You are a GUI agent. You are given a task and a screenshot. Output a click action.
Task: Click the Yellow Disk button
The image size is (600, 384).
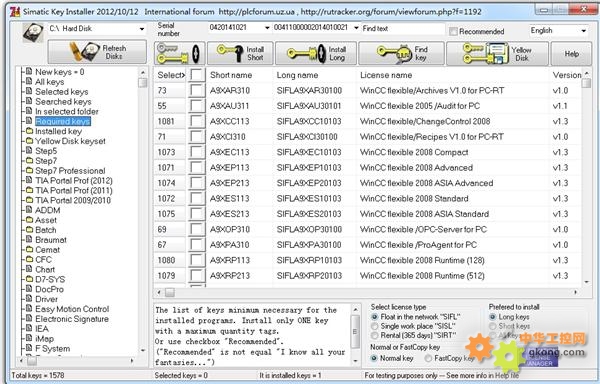(x=497, y=53)
